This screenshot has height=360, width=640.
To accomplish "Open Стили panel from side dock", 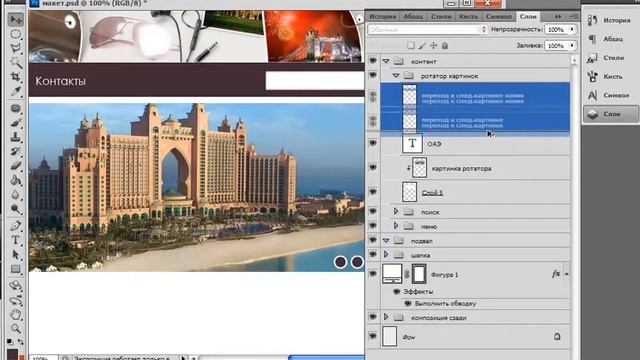I will (610, 58).
